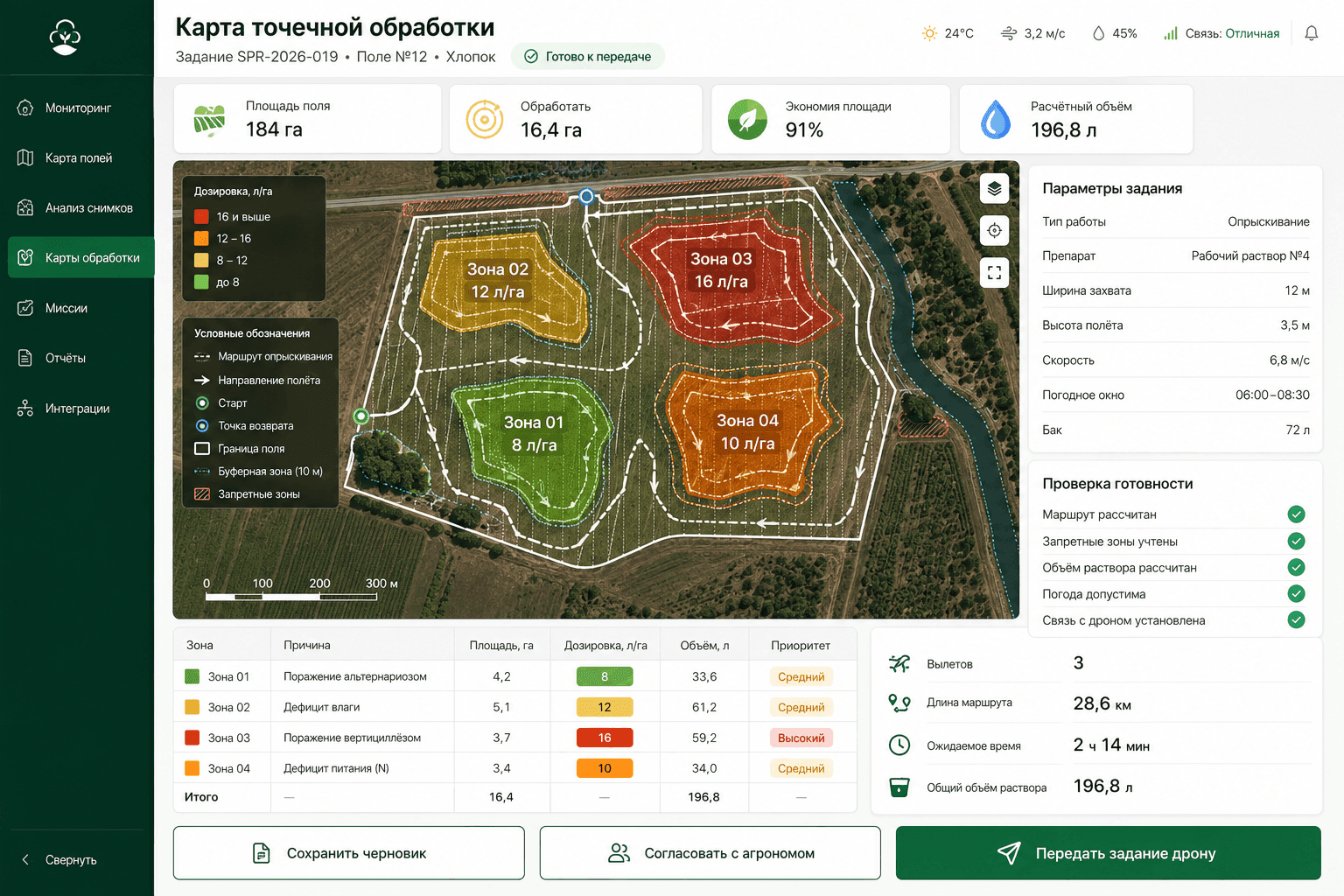Screen dimensions: 1344x896
Task: Click the sun temperature icon
Action: point(929,33)
